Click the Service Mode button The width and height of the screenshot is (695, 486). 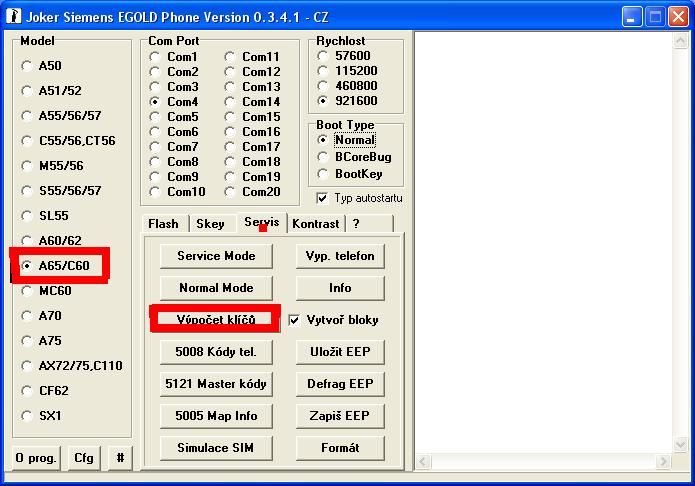tap(216, 256)
